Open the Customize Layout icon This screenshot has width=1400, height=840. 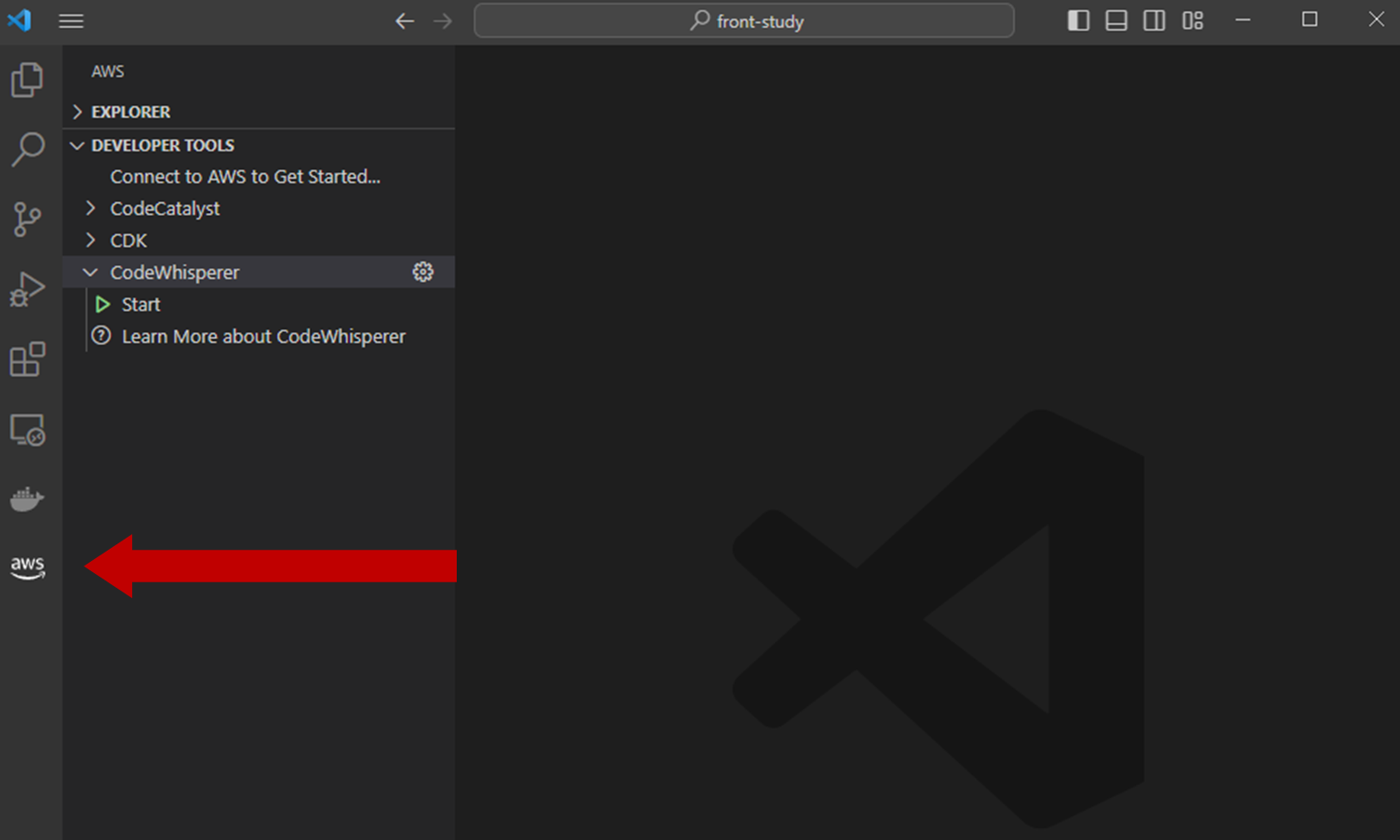click(1193, 20)
